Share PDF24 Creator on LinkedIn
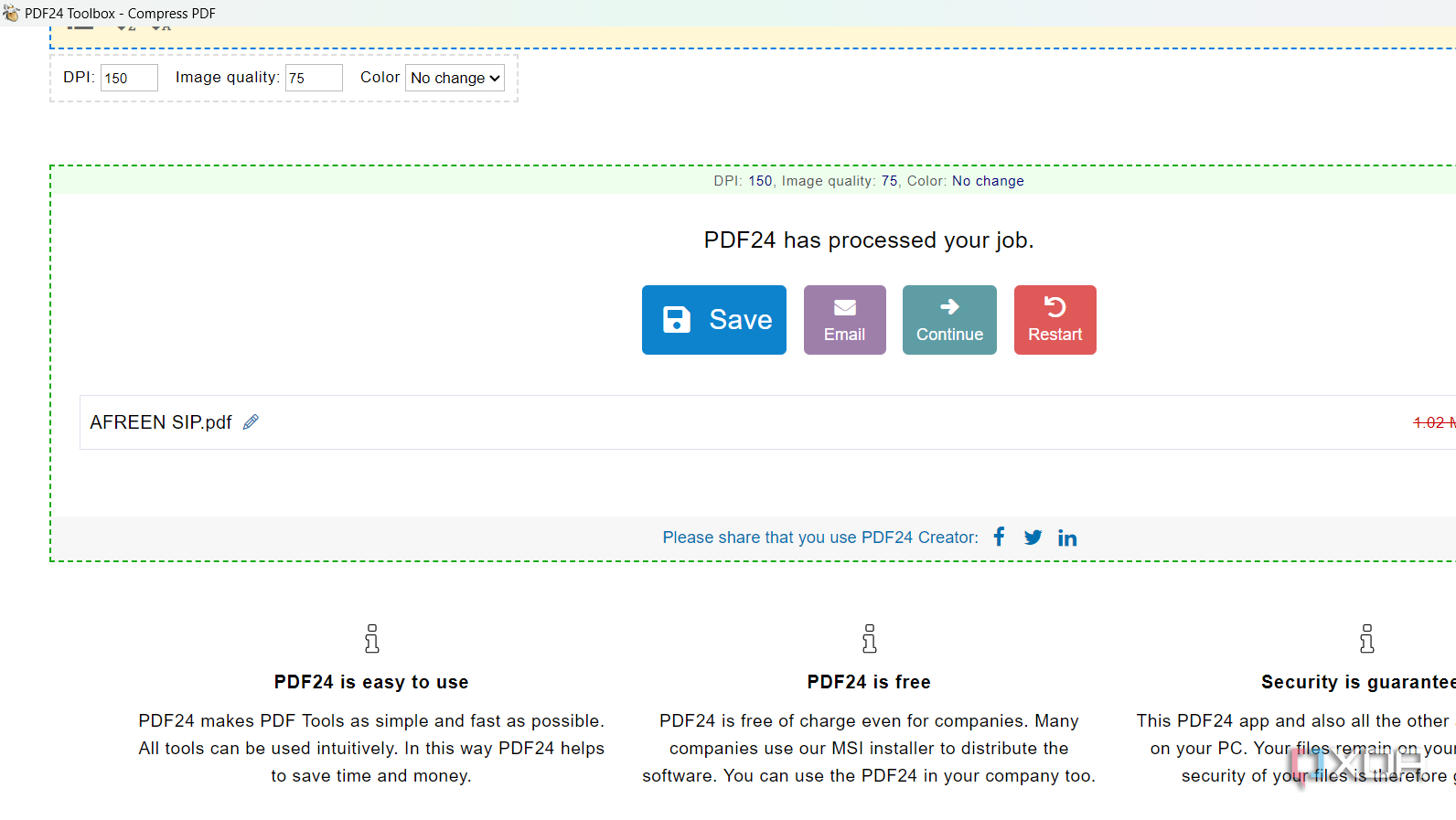Viewport: 1456px width, 820px height. tap(1067, 538)
